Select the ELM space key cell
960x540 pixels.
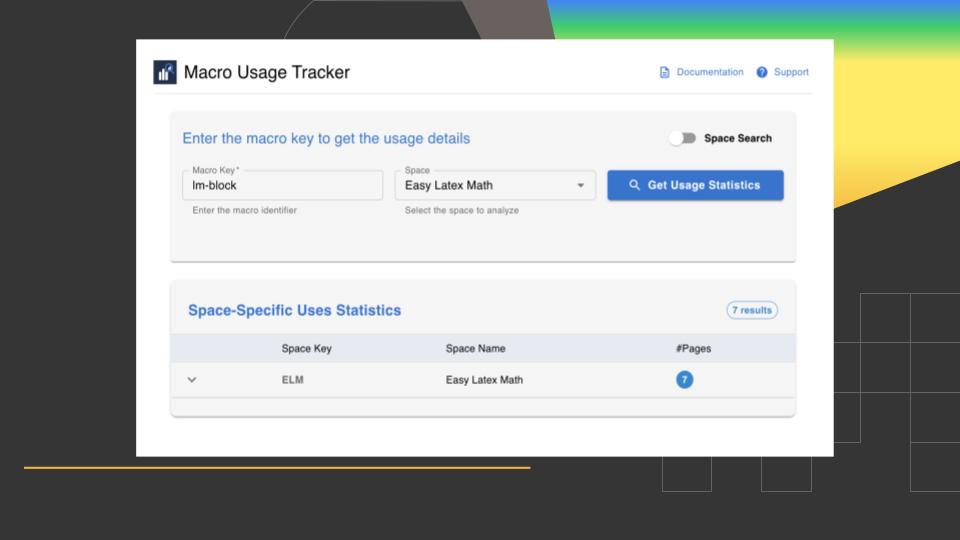click(293, 380)
